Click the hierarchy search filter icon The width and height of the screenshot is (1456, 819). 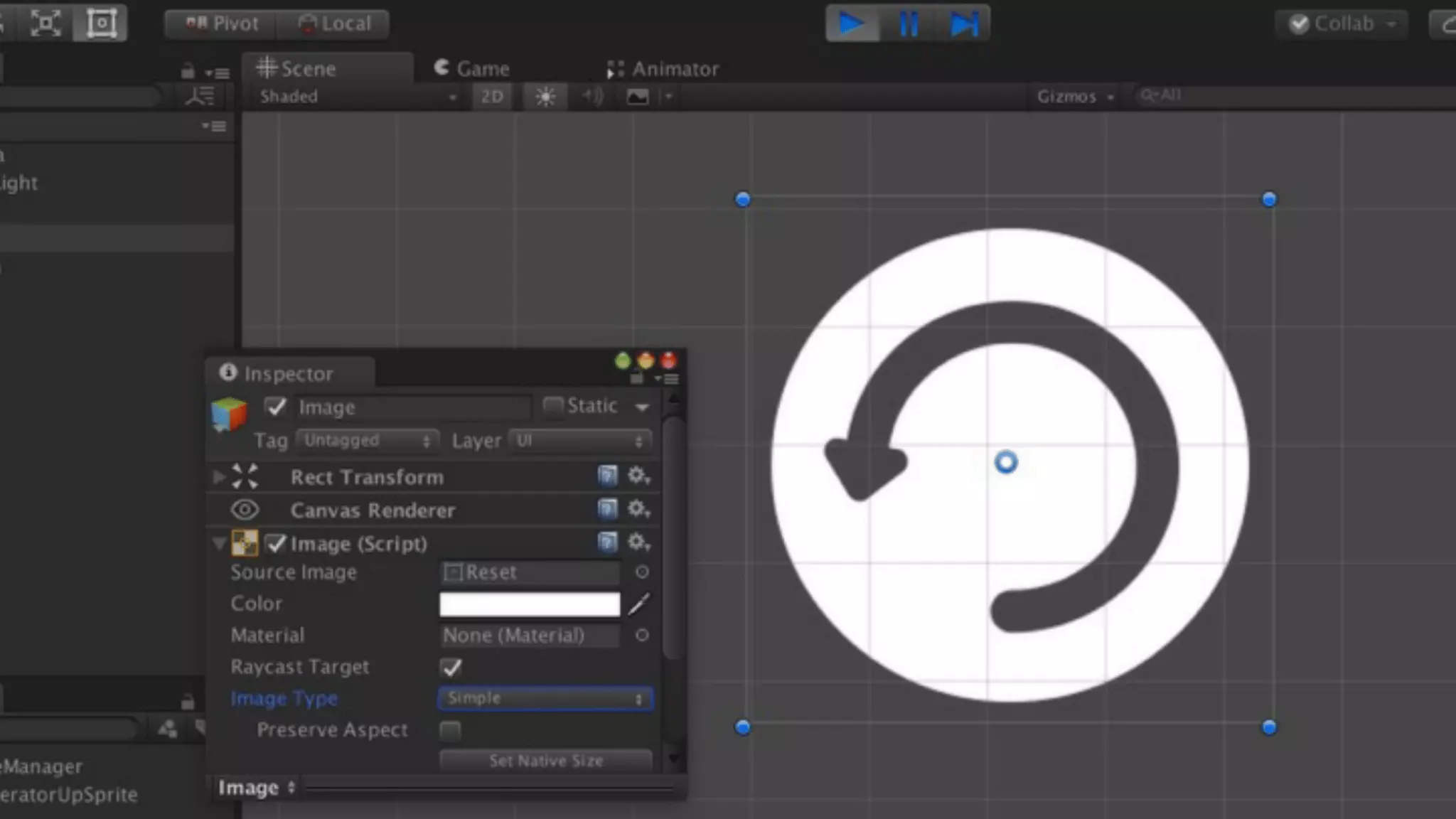click(x=199, y=97)
